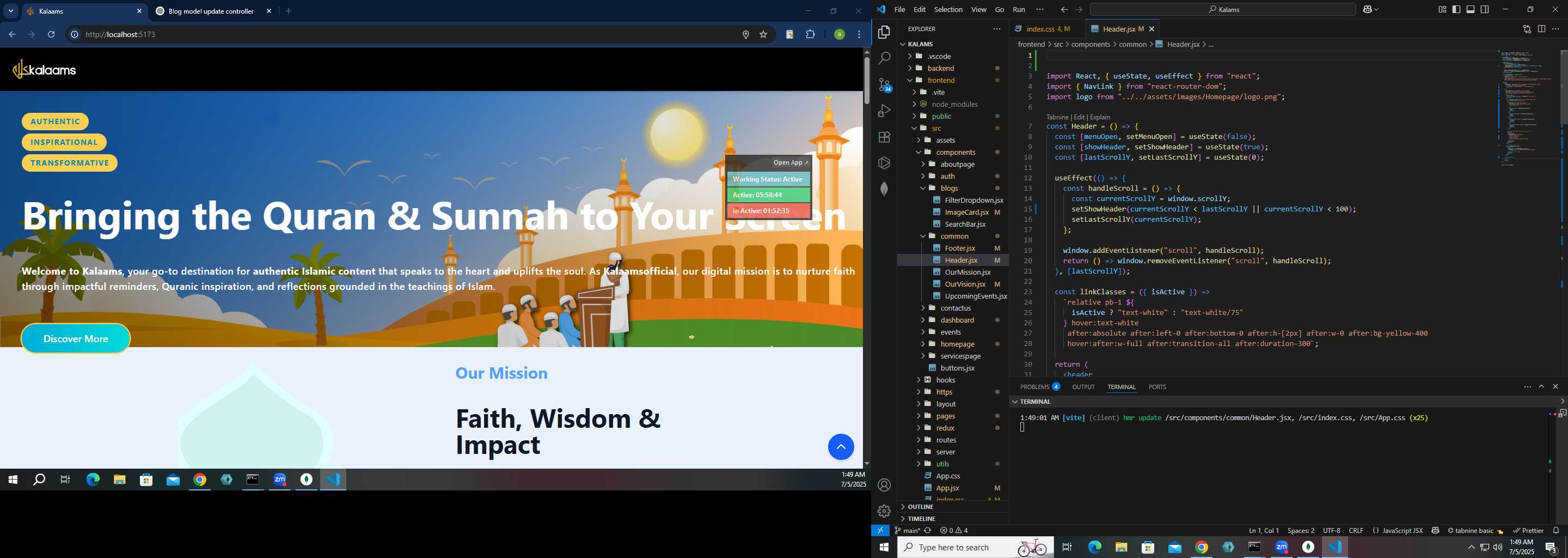1568x558 pixels.
Task: Open notifications bell in the VS Code status bar
Action: coord(1556,531)
